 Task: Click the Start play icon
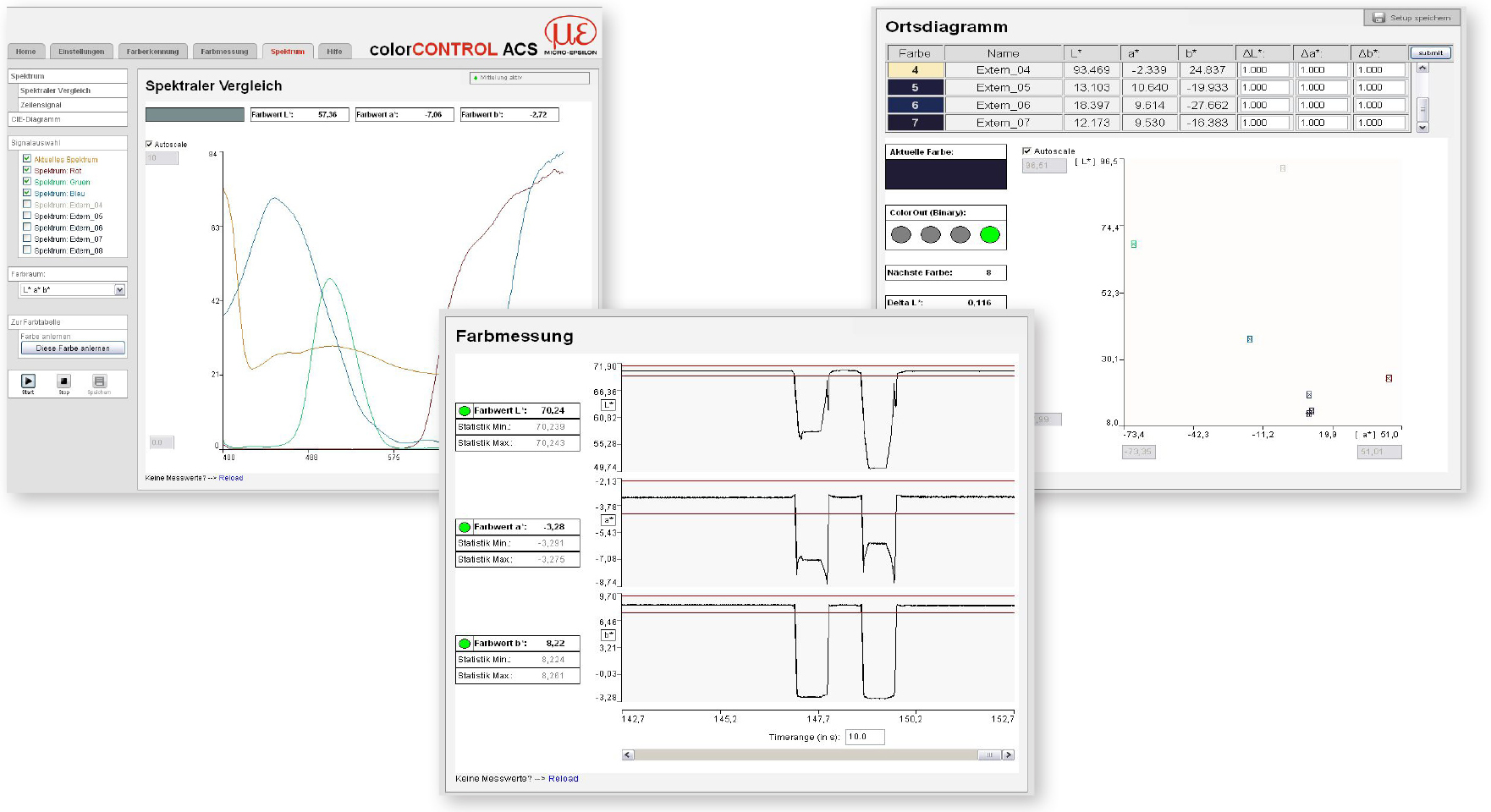click(x=28, y=381)
